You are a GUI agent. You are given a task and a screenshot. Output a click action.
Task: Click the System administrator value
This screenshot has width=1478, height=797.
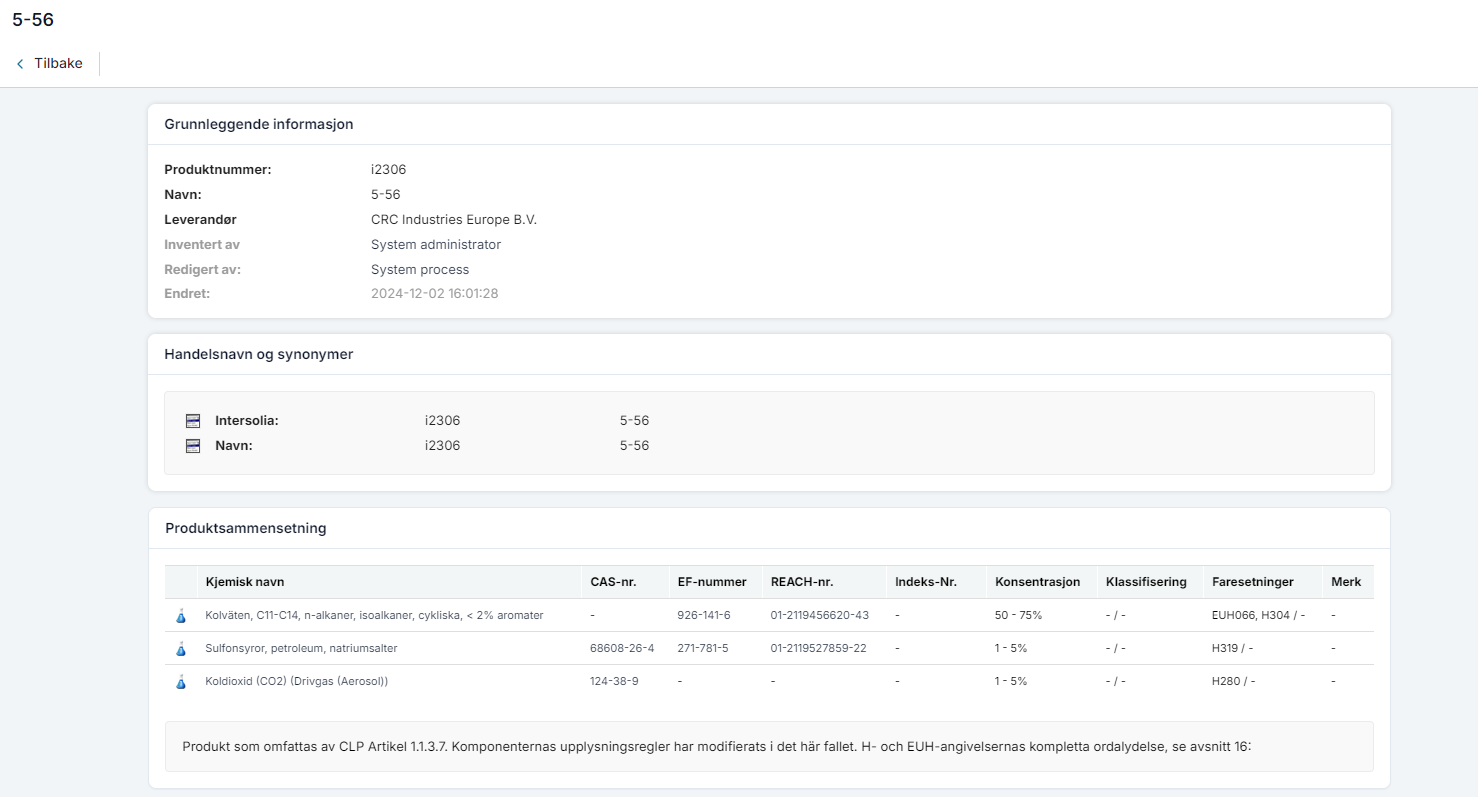(x=436, y=245)
